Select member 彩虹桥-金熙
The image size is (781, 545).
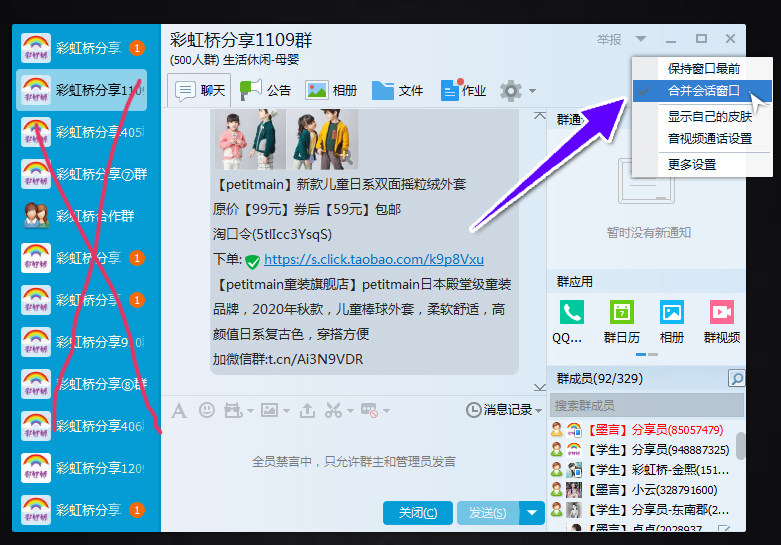(x=642, y=470)
